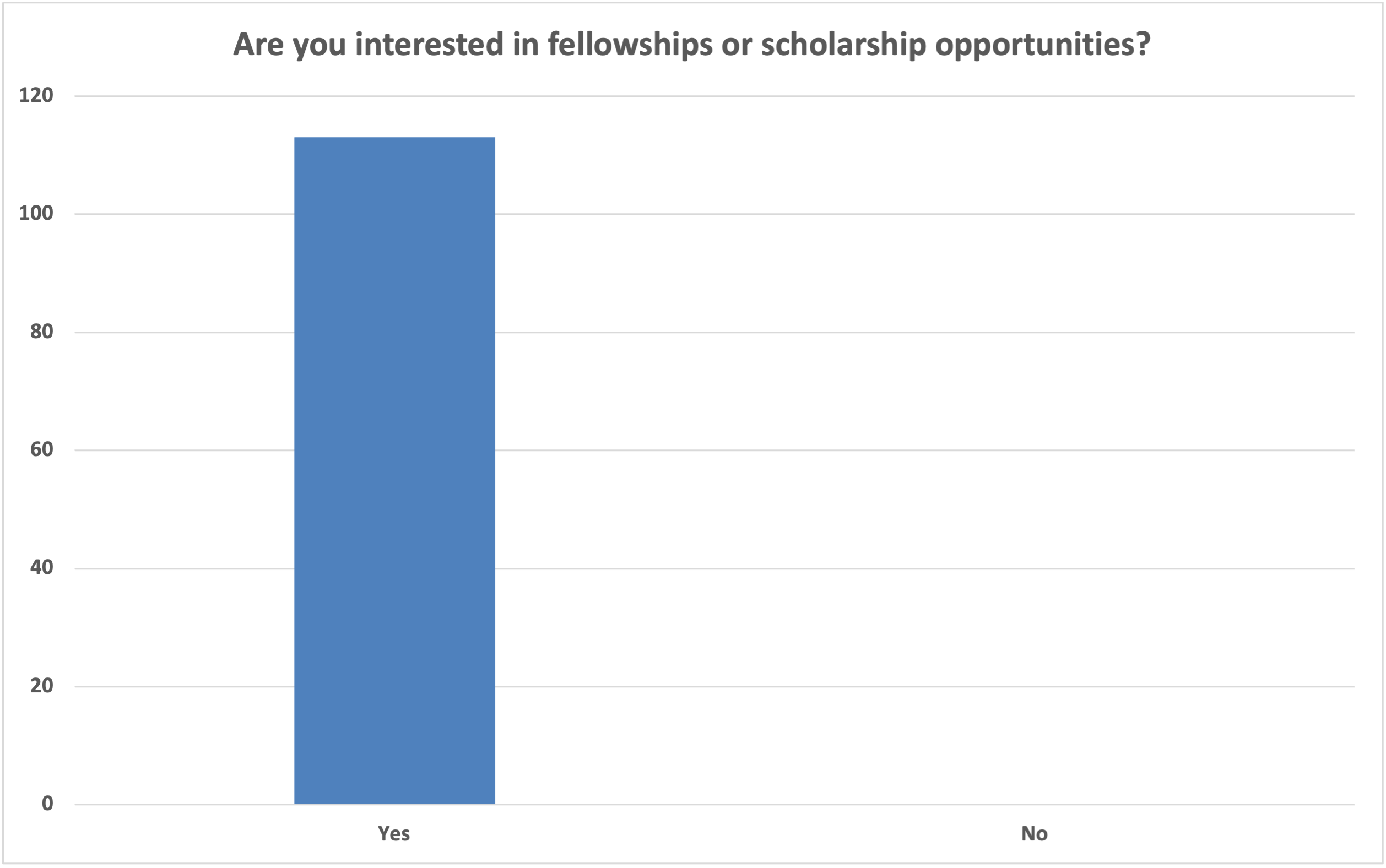
Task: Select the blue Yes bar
Action: pyautogui.click(x=394, y=471)
